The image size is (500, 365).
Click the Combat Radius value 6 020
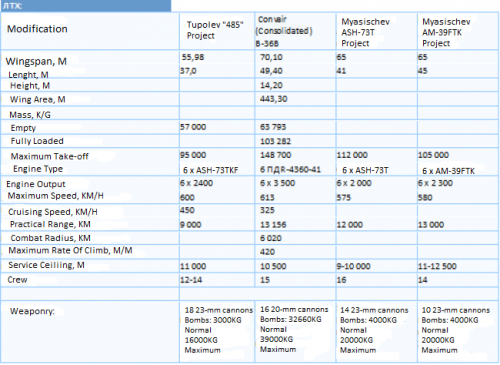coord(271,238)
